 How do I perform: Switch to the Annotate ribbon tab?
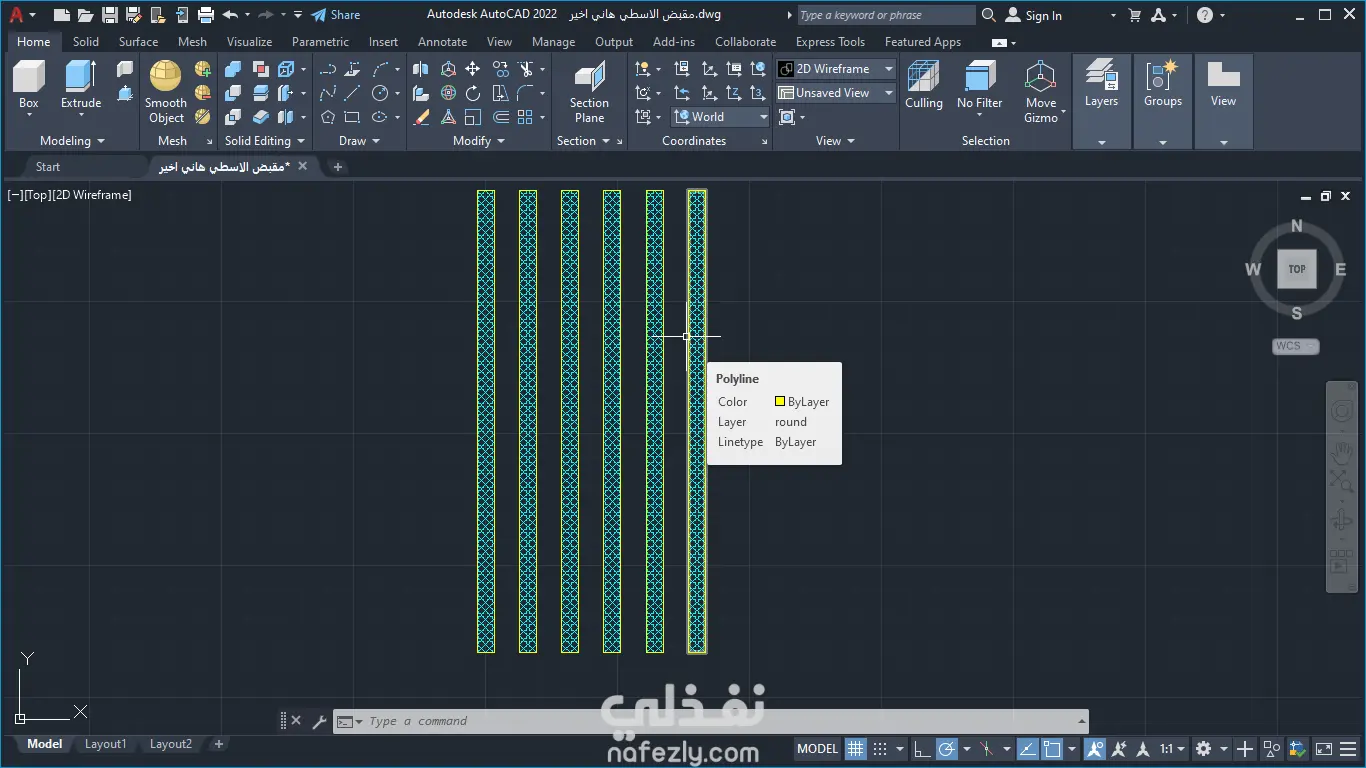click(x=442, y=42)
